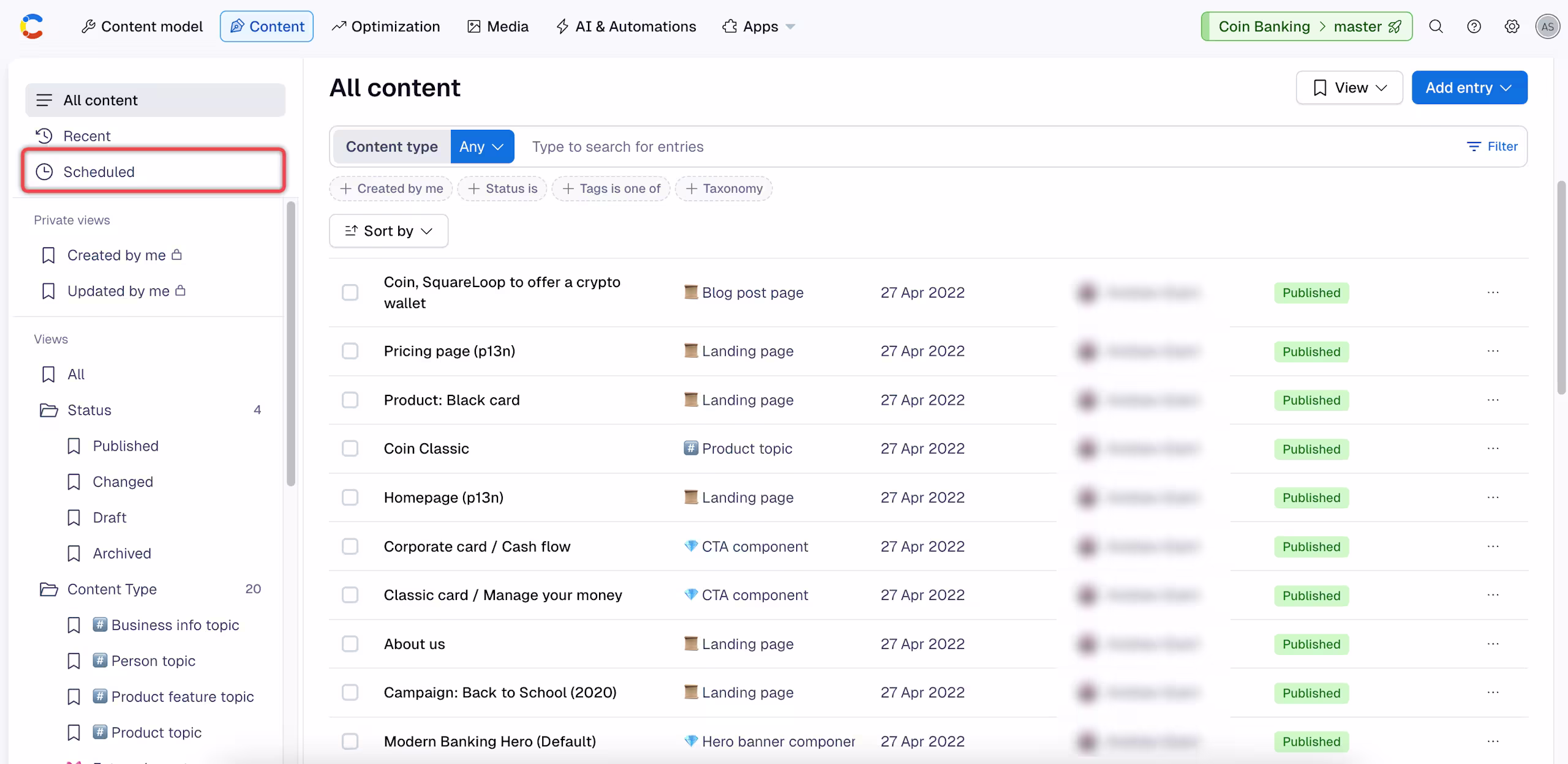This screenshot has width=1568, height=764.
Task: Click the AS user avatar
Action: point(1547,26)
